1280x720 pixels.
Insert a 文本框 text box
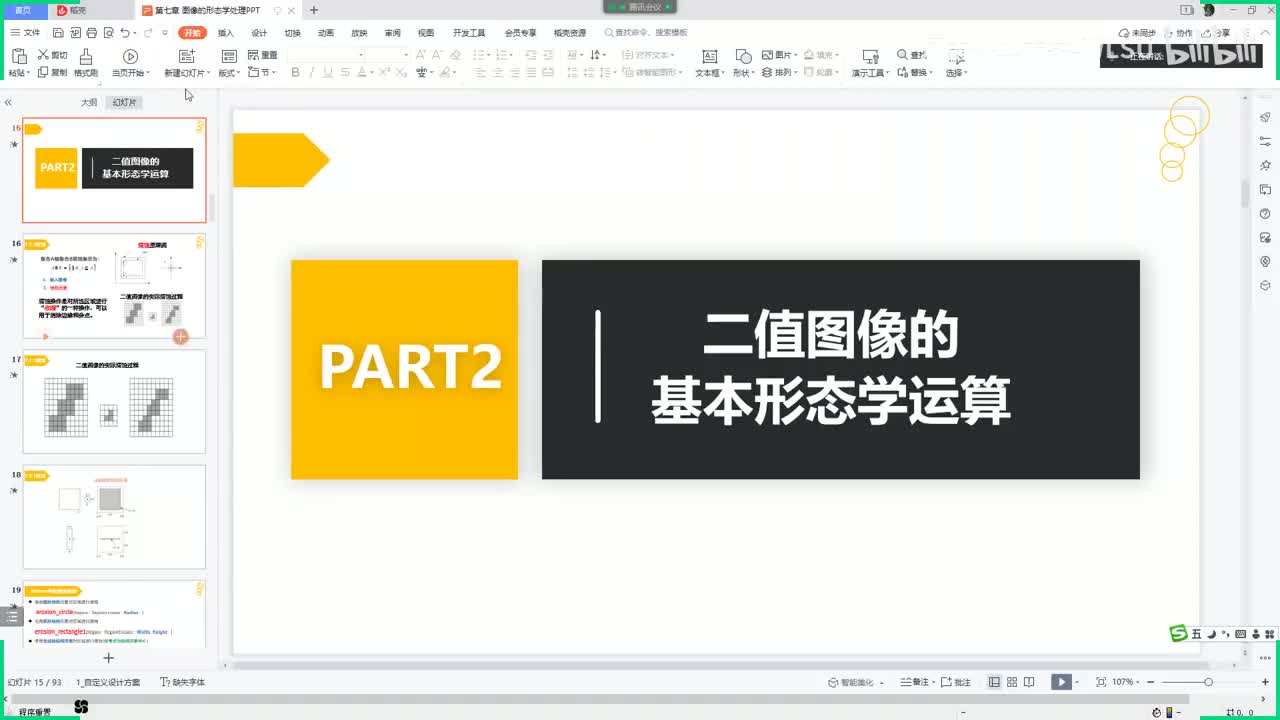tap(710, 62)
